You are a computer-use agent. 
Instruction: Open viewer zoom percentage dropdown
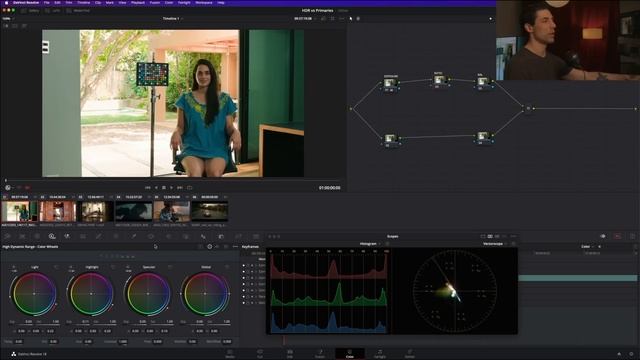8,19
